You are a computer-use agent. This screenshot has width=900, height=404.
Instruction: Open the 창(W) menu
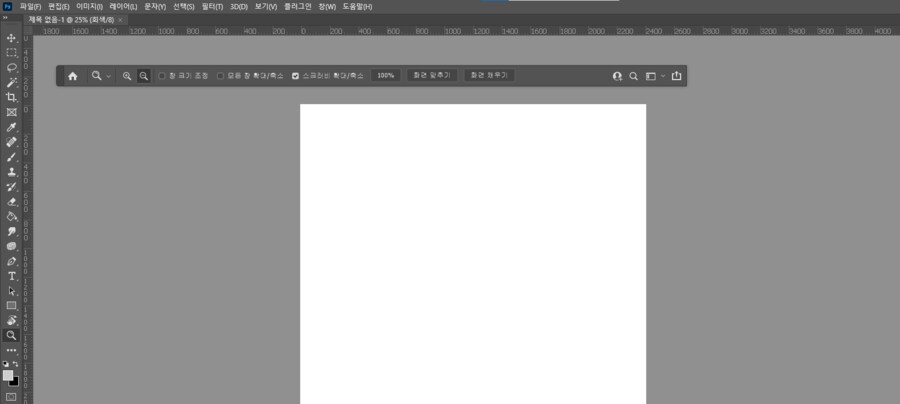point(327,7)
